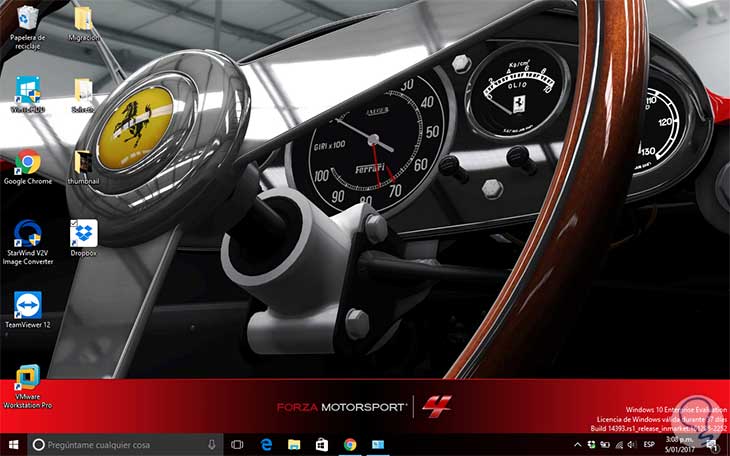Open the Papelera de reciclaje desktop icon

(27, 28)
